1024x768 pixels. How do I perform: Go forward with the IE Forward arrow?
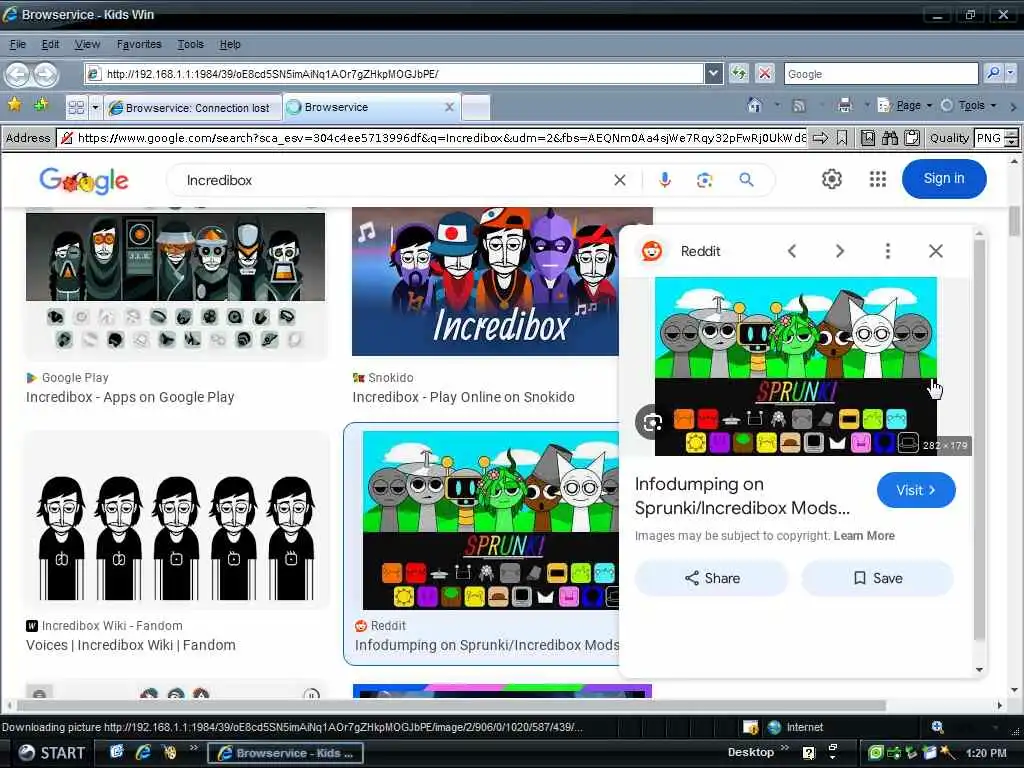46,74
